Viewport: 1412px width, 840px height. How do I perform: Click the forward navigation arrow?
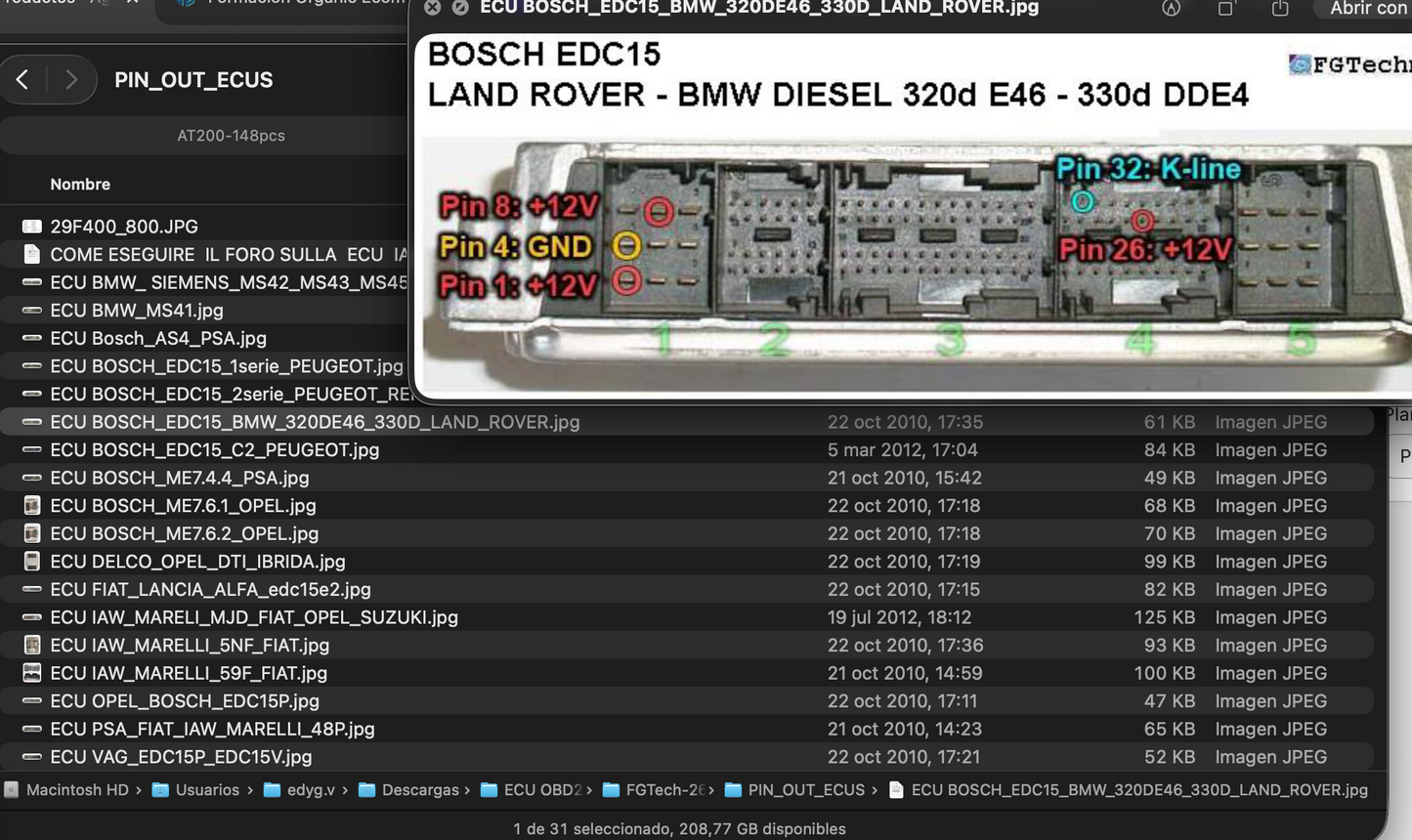[70, 79]
